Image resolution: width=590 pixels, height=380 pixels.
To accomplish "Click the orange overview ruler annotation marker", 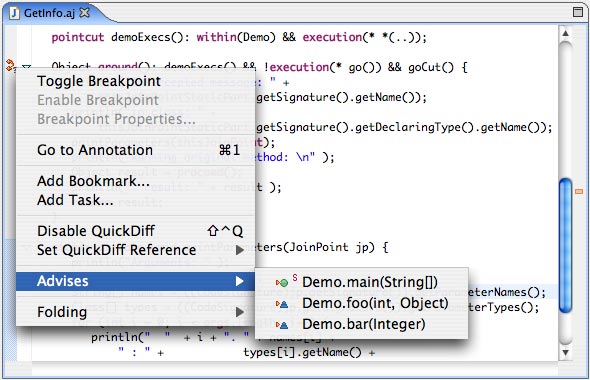I will coord(579,192).
